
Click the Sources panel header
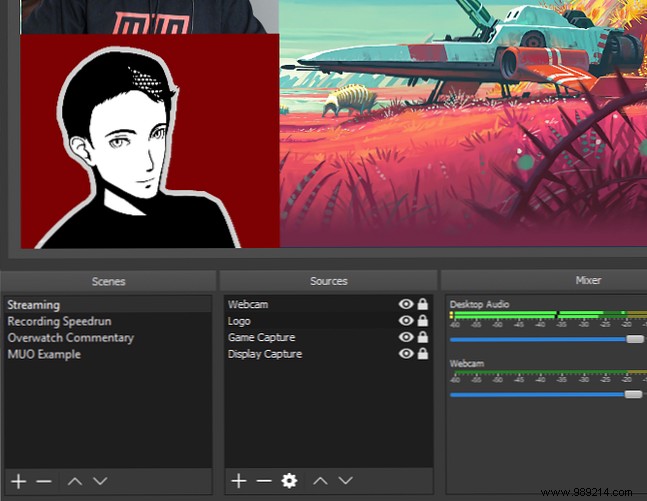click(x=328, y=281)
